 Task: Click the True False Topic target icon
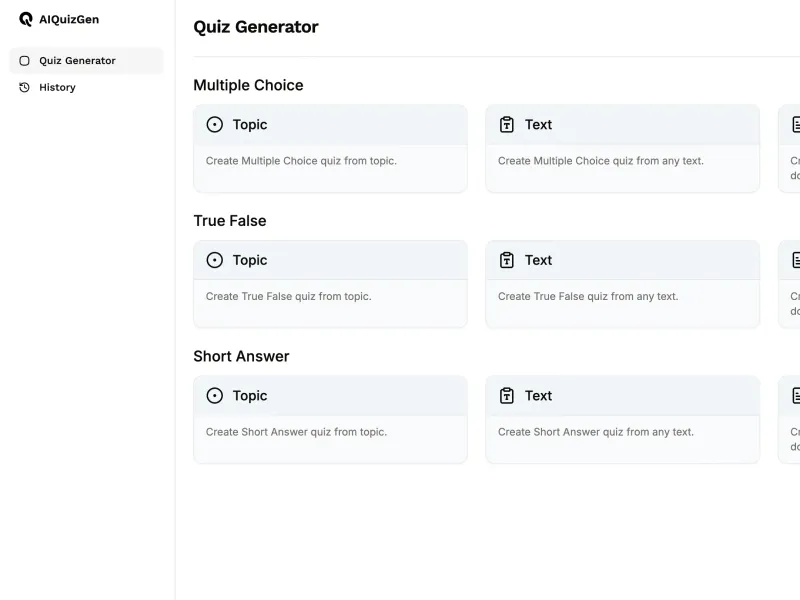pyautogui.click(x=214, y=260)
